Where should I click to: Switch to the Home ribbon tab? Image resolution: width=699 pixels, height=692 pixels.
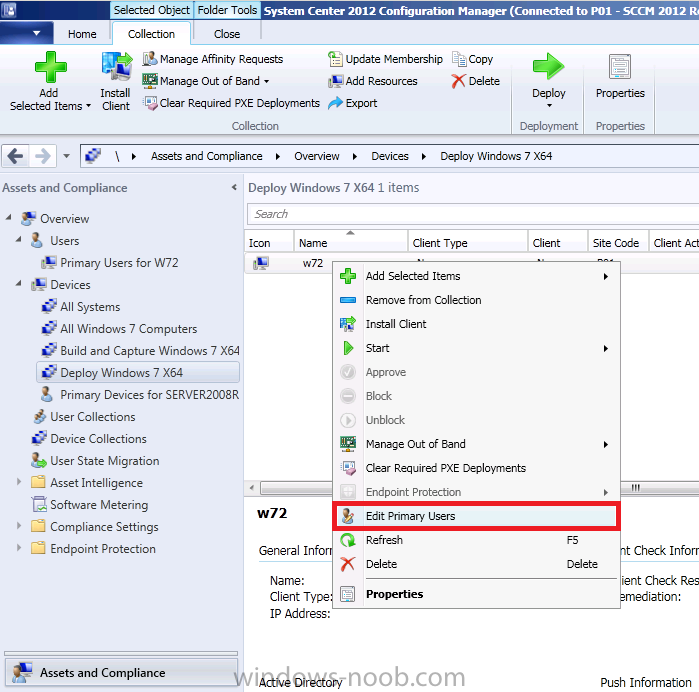(82, 34)
